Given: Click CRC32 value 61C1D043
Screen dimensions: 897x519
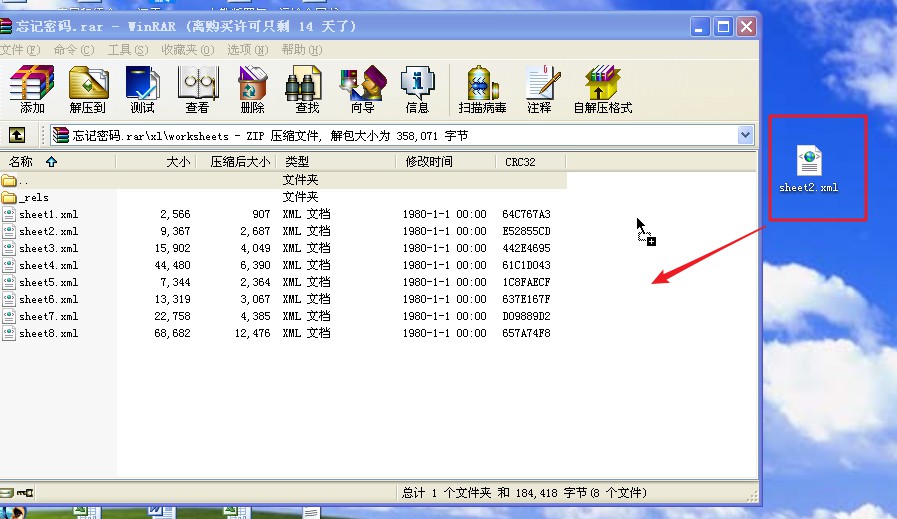Looking at the screenshot, I should coord(526,266).
